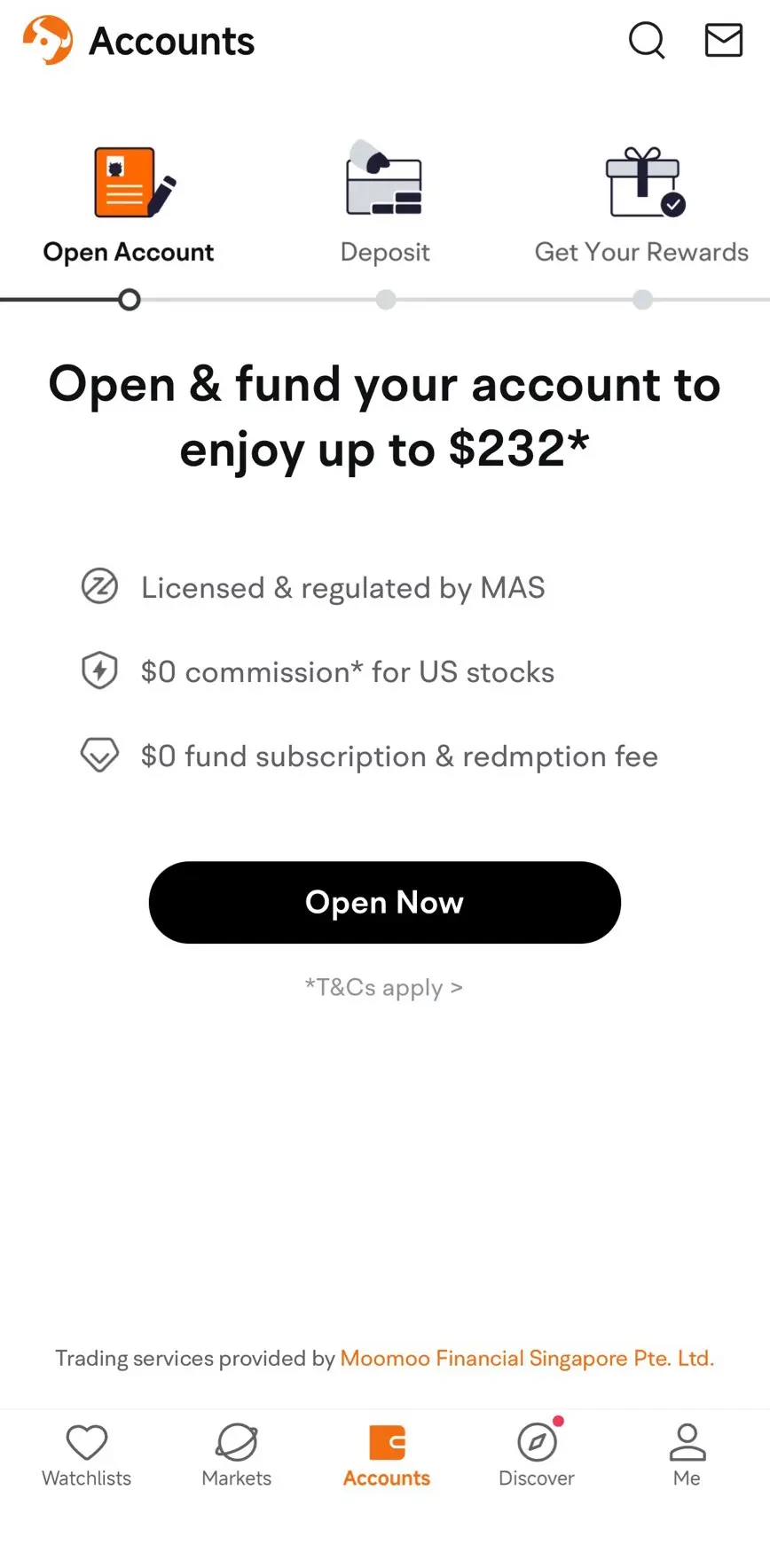Go to the Discover tab

(x=537, y=1454)
